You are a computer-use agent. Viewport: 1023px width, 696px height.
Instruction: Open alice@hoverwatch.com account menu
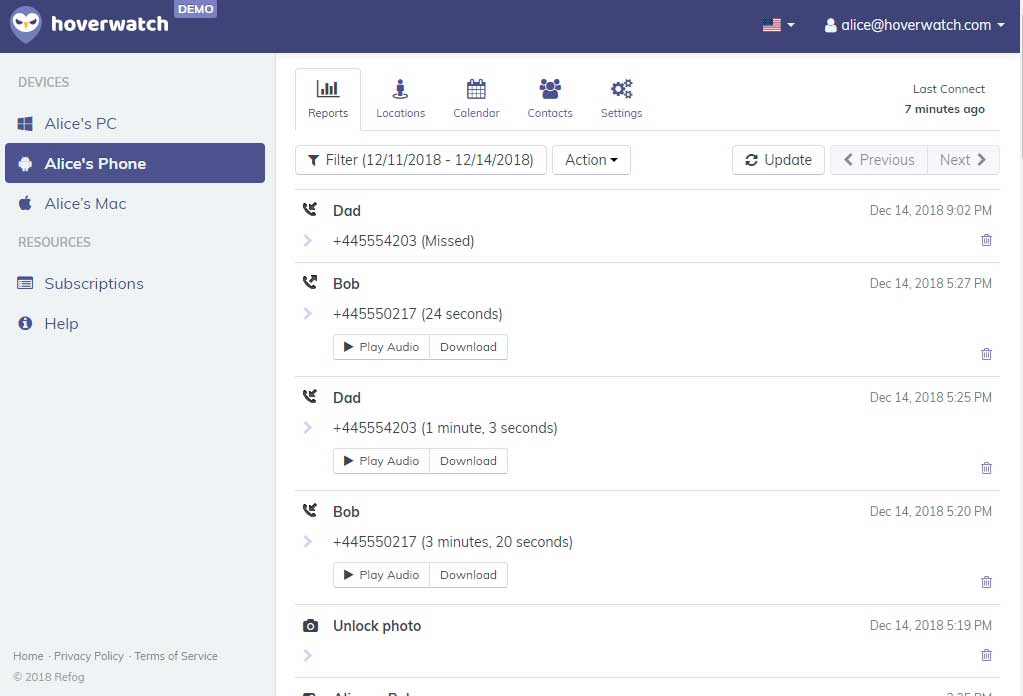pyautogui.click(x=915, y=25)
